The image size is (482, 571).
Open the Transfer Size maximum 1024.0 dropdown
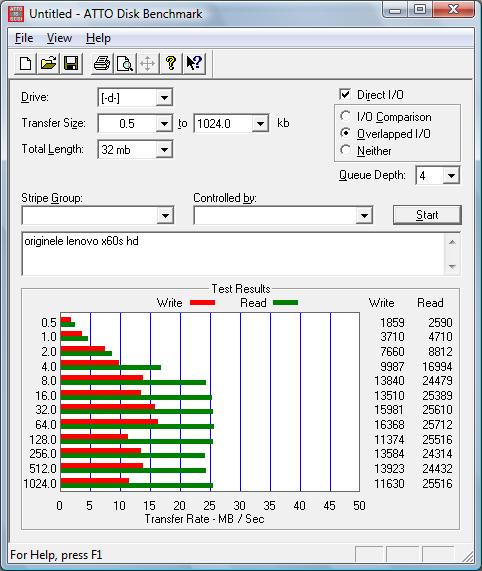pos(260,124)
